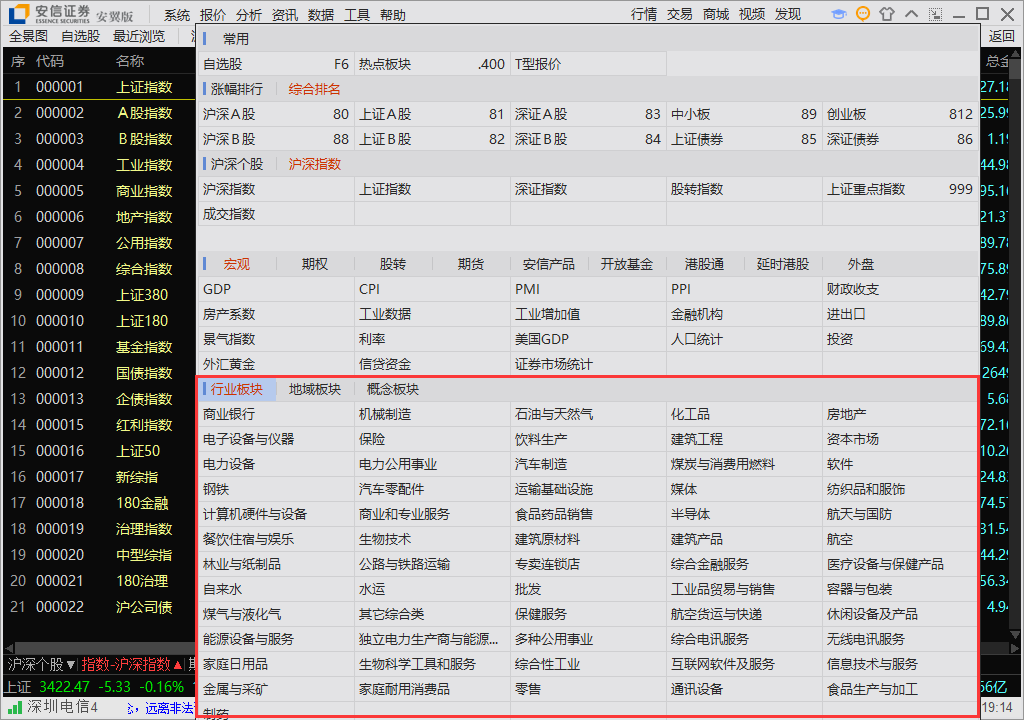Click the shirt skin-change icon

pos(887,14)
